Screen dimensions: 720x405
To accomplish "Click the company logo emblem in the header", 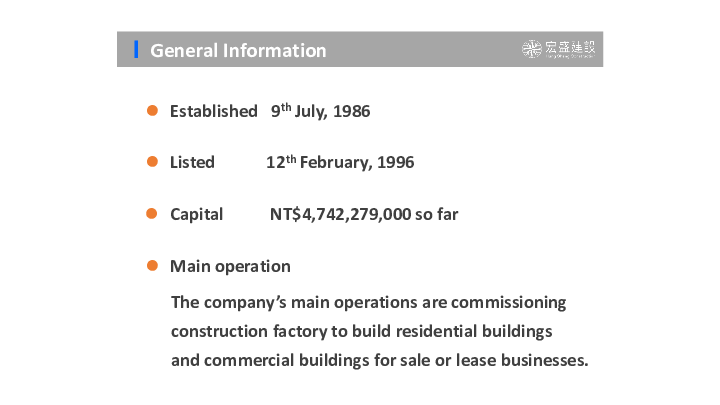I will tap(533, 49).
